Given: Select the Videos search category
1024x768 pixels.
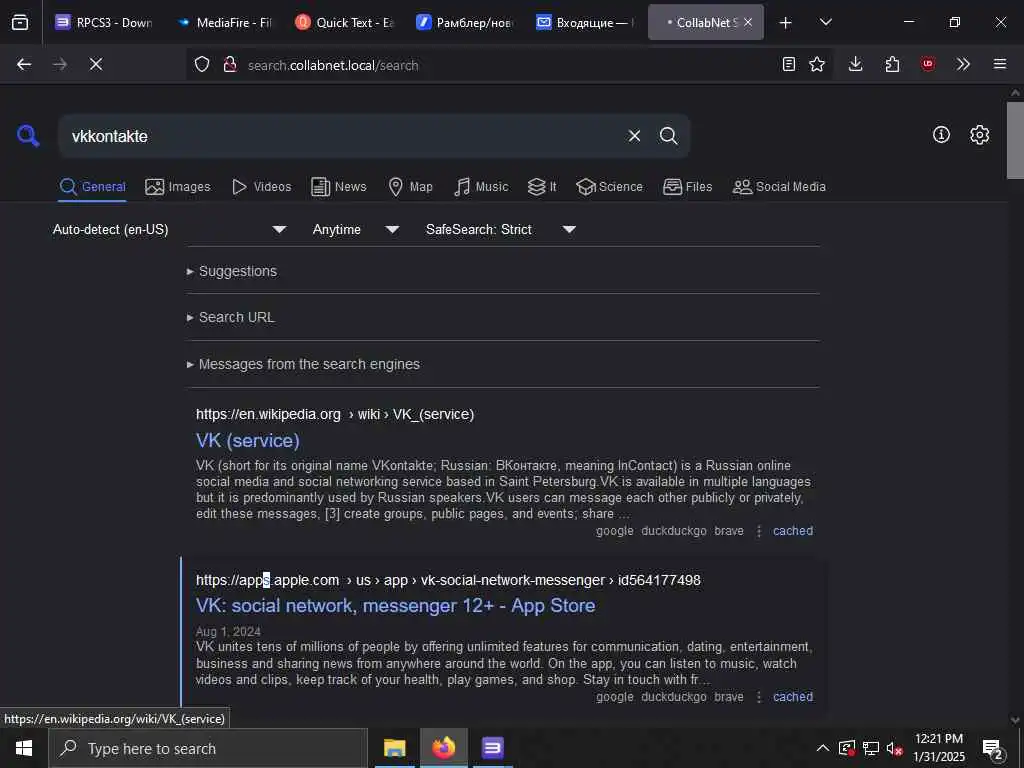Looking at the screenshot, I should coord(261,187).
